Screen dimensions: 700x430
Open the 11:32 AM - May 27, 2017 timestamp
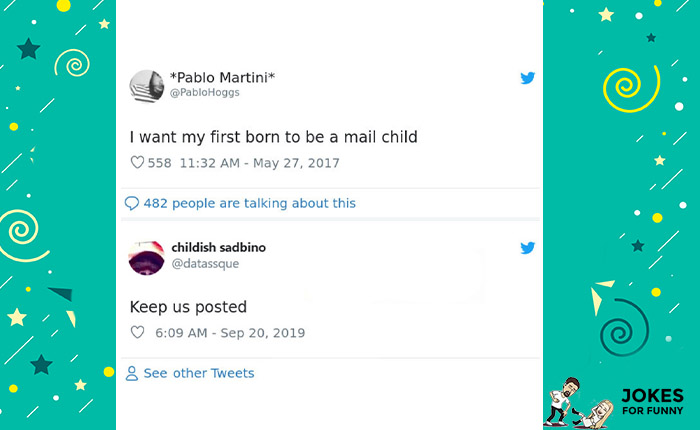[260, 163]
